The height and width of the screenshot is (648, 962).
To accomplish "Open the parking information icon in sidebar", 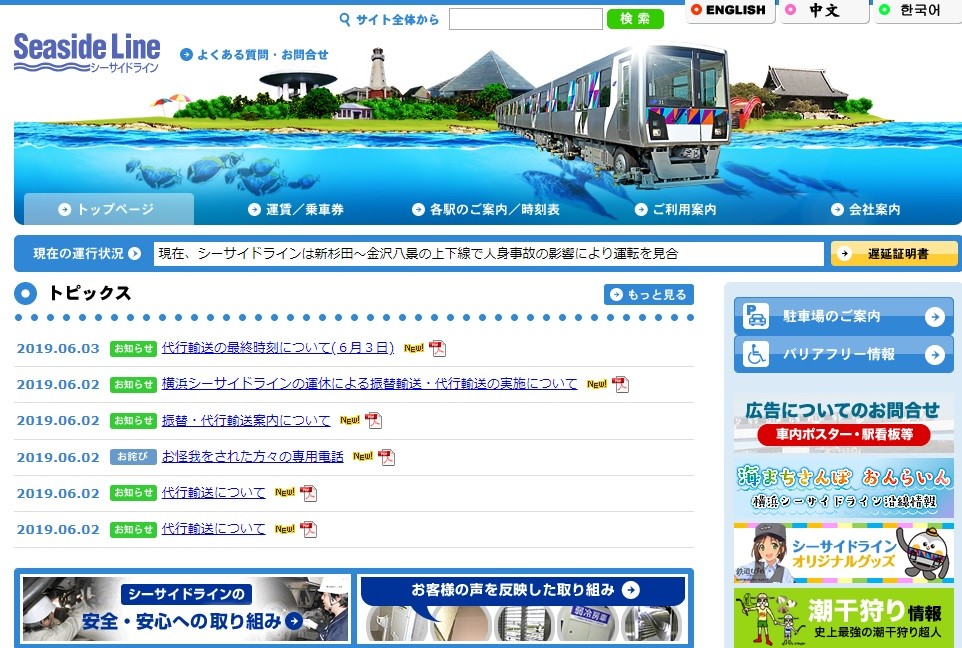I will coord(754,316).
